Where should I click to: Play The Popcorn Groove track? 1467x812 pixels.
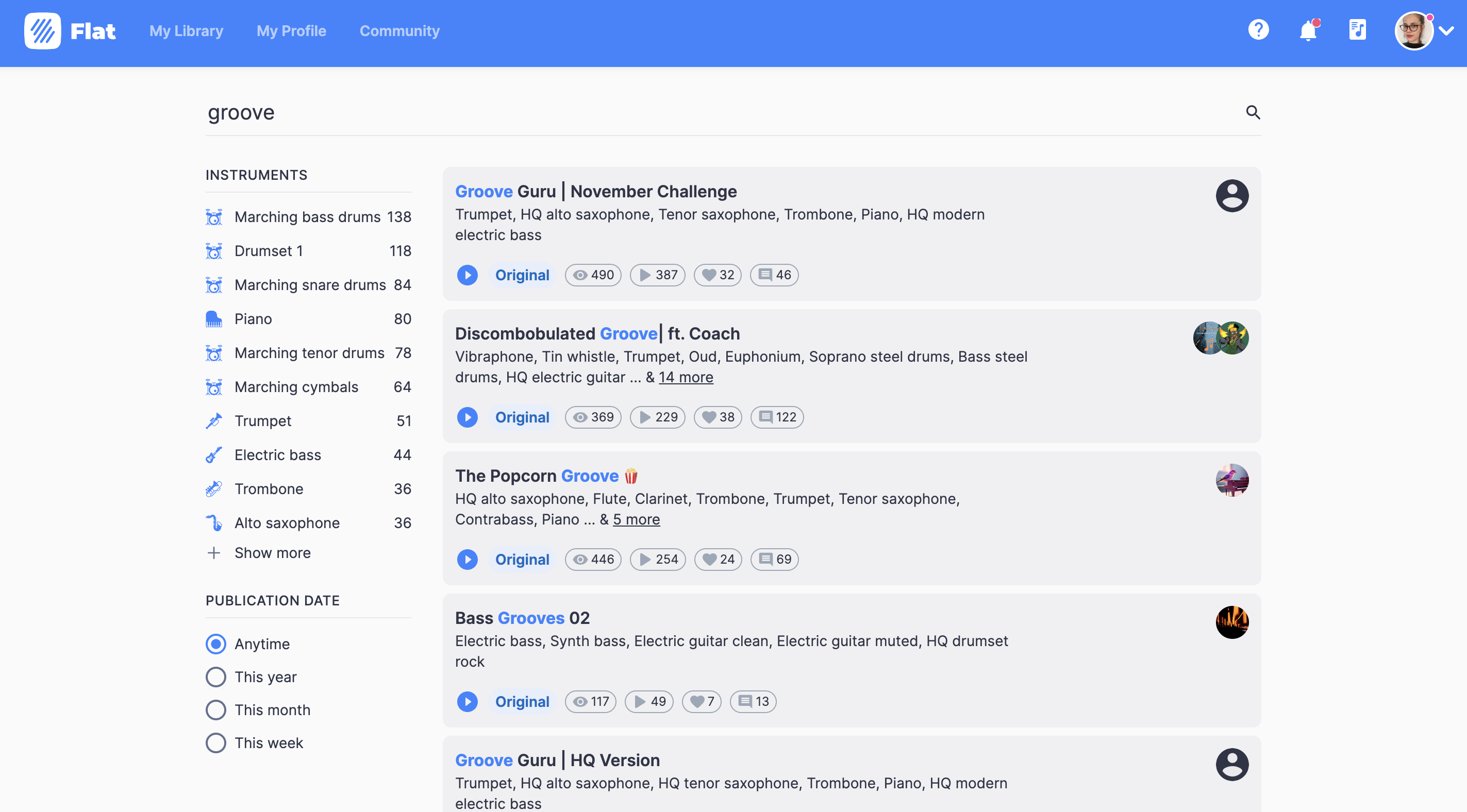467,558
